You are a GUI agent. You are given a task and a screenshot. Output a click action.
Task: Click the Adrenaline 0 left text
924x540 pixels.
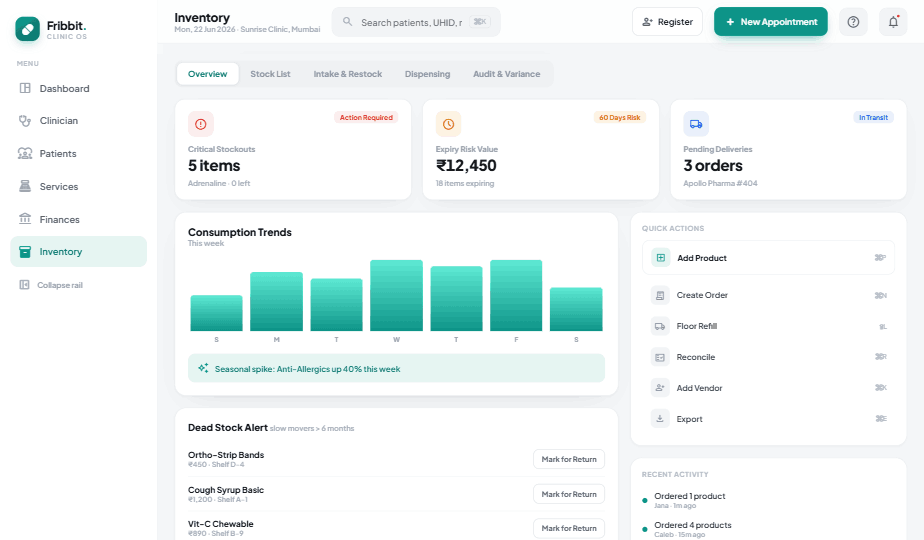pyautogui.click(x=219, y=183)
